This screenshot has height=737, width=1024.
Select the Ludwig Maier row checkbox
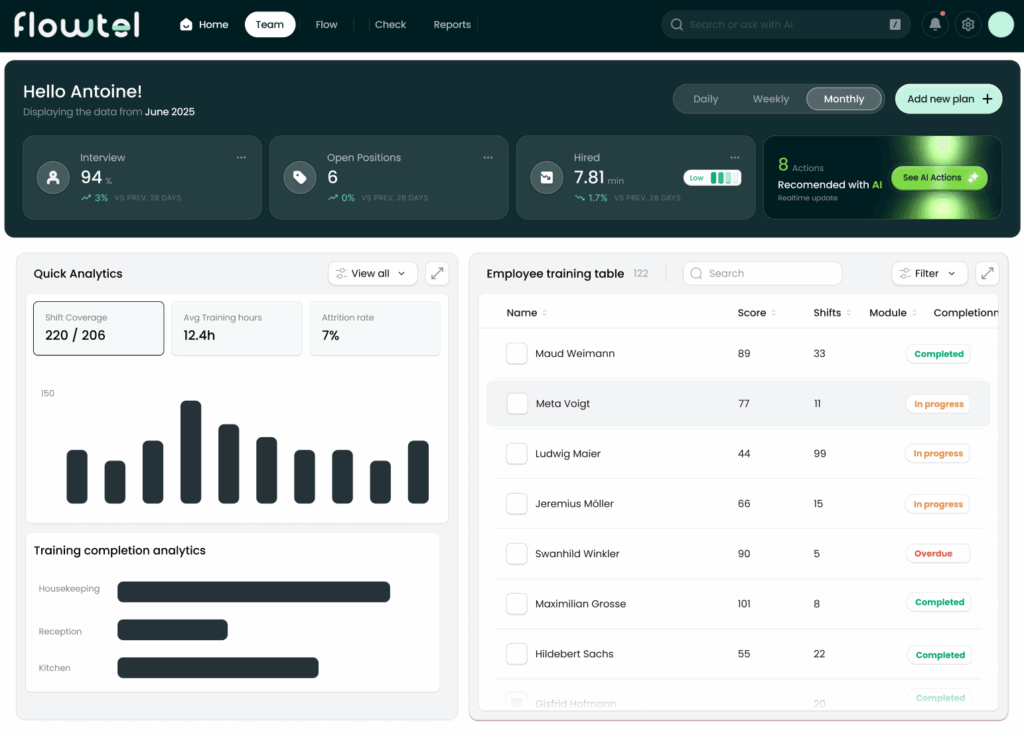516,454
